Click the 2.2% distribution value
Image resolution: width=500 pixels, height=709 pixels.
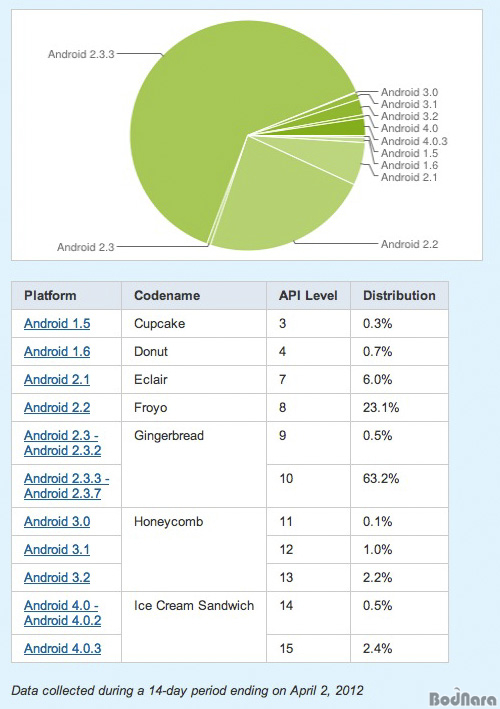point(377,577)
